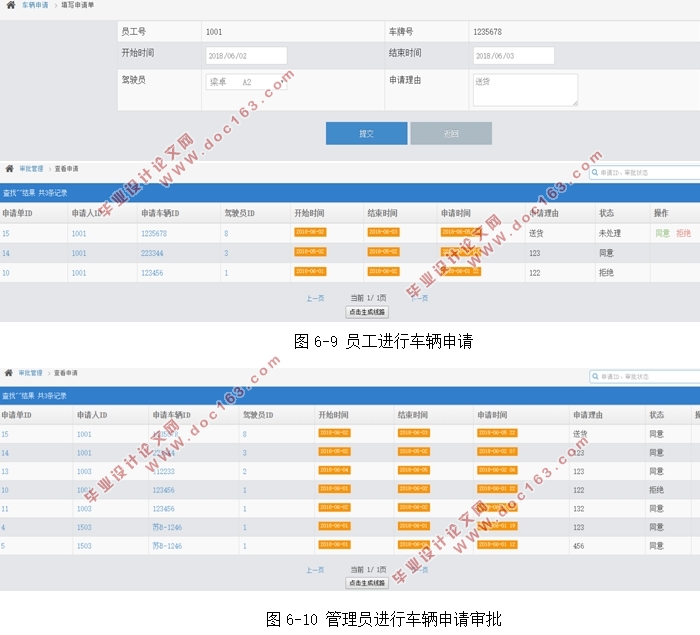700x635 pixels.
Task: Click the 拒绝 status of row 10 in the middle table
Action: [606, 272]
